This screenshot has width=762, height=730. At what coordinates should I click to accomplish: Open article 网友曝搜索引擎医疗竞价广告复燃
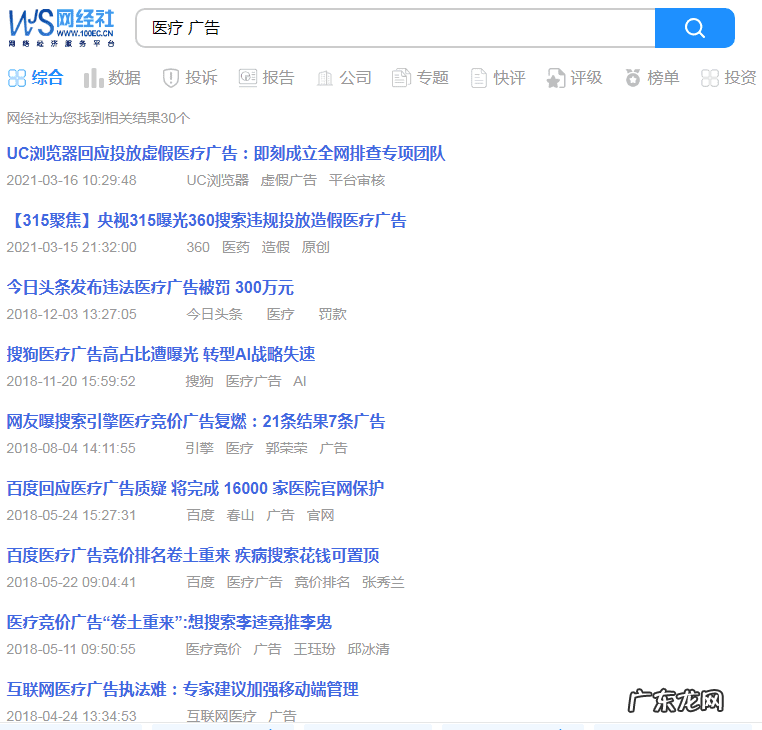tap(196, 421)
